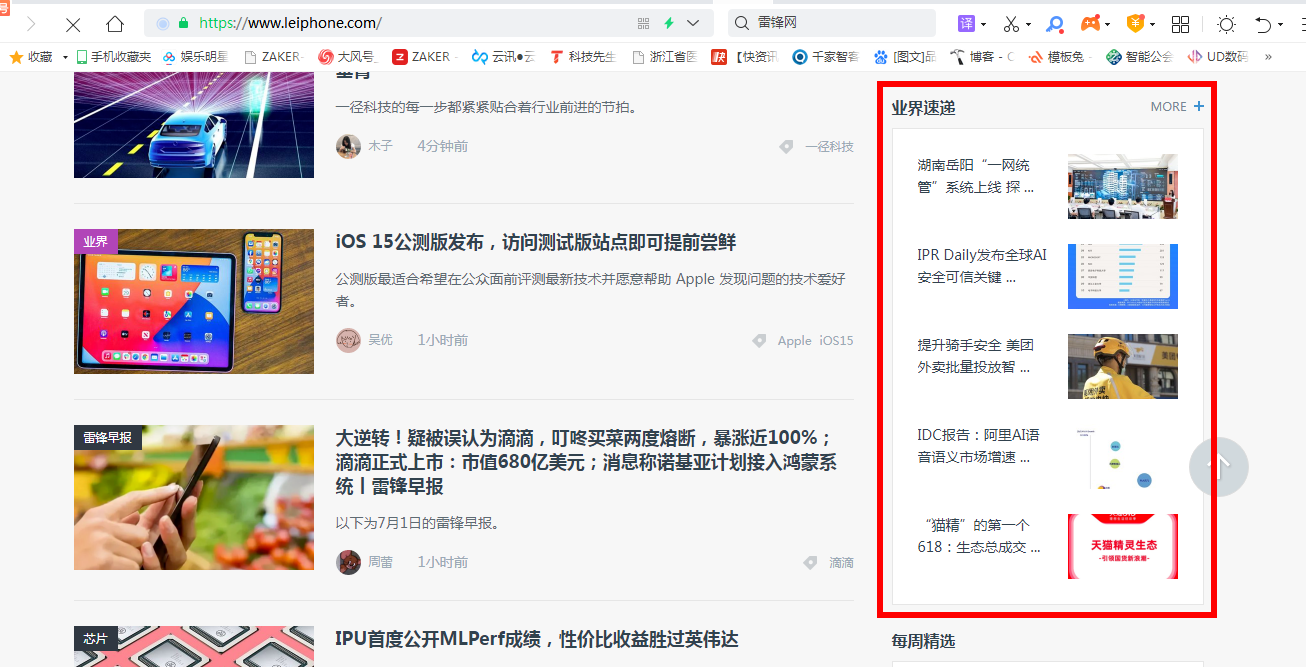Open the 大风号 bookmark
Screen dimensions: 1306x667
click(347, 57)
